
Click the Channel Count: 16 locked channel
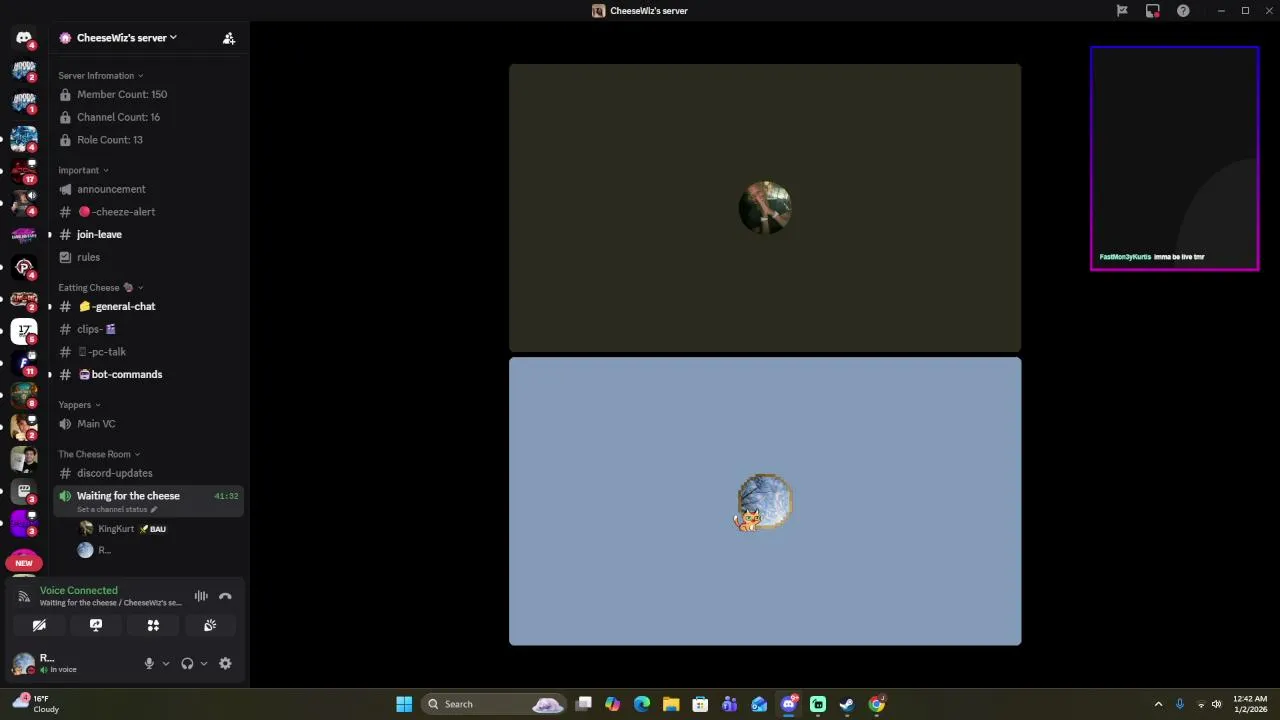[149, 117]
